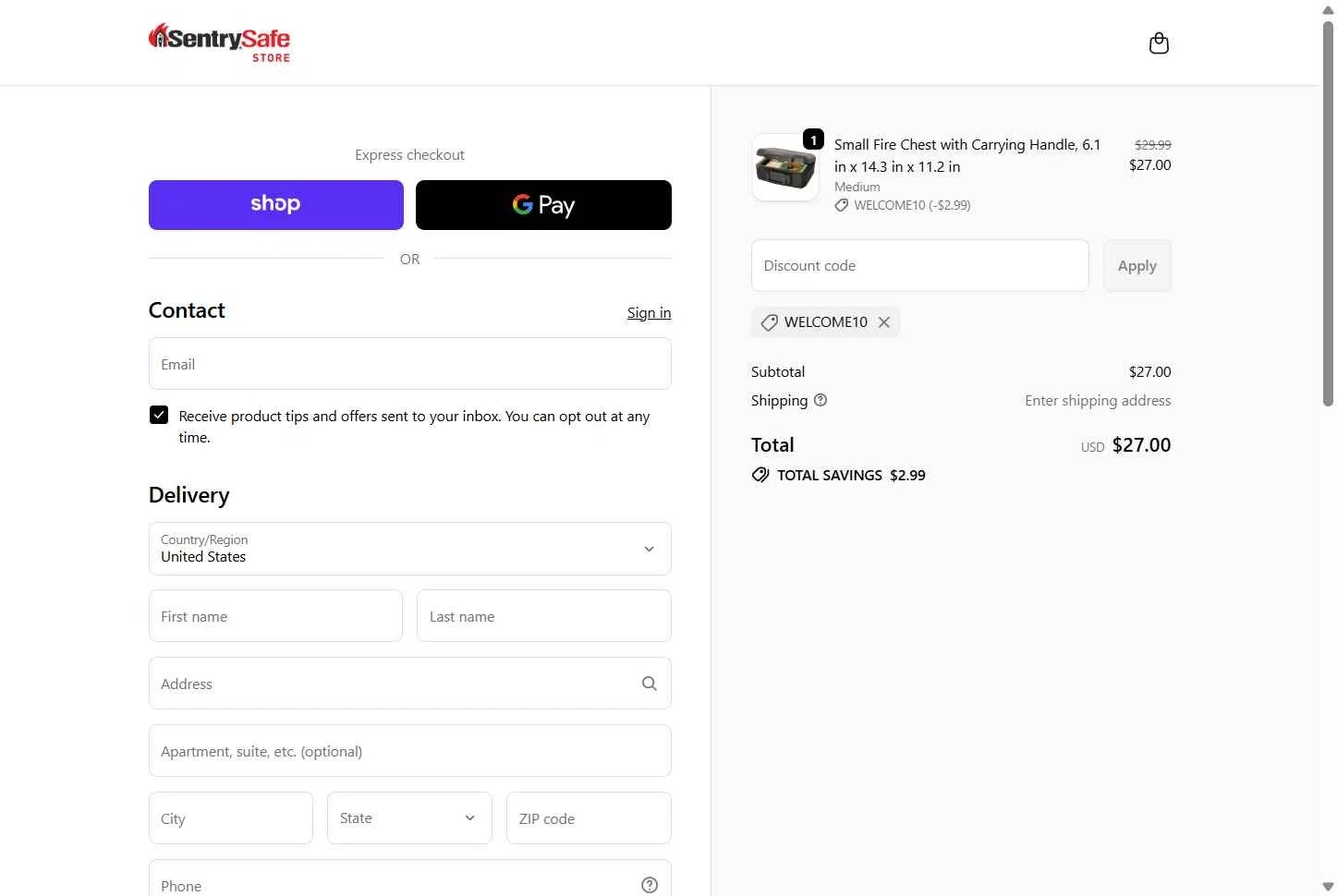Click the struck-through $29.99 price
Screen dimensions: 1337x896
click(x=1152, y=145)
